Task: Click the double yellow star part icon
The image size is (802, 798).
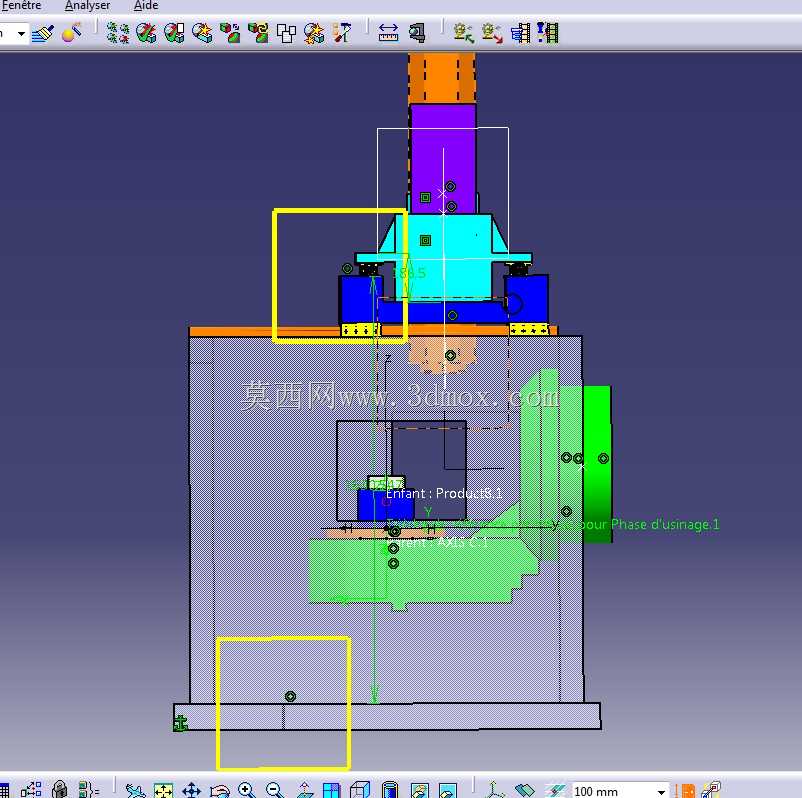Action: pyautogui.click(x=314, y=33)
